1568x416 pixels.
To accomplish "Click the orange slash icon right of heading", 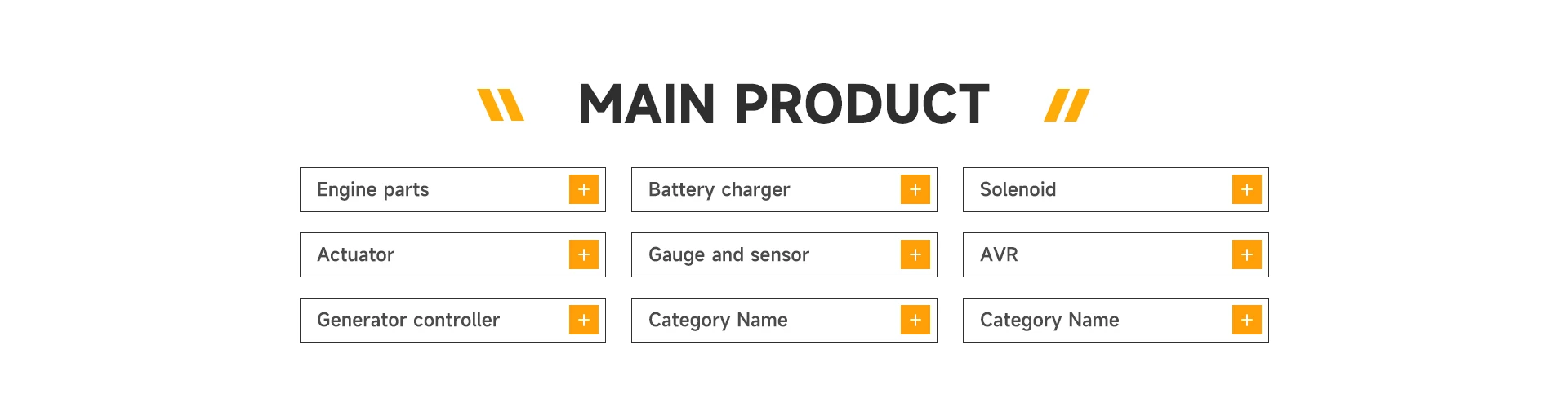I will pyautogui.click(x=1067, y=105).
